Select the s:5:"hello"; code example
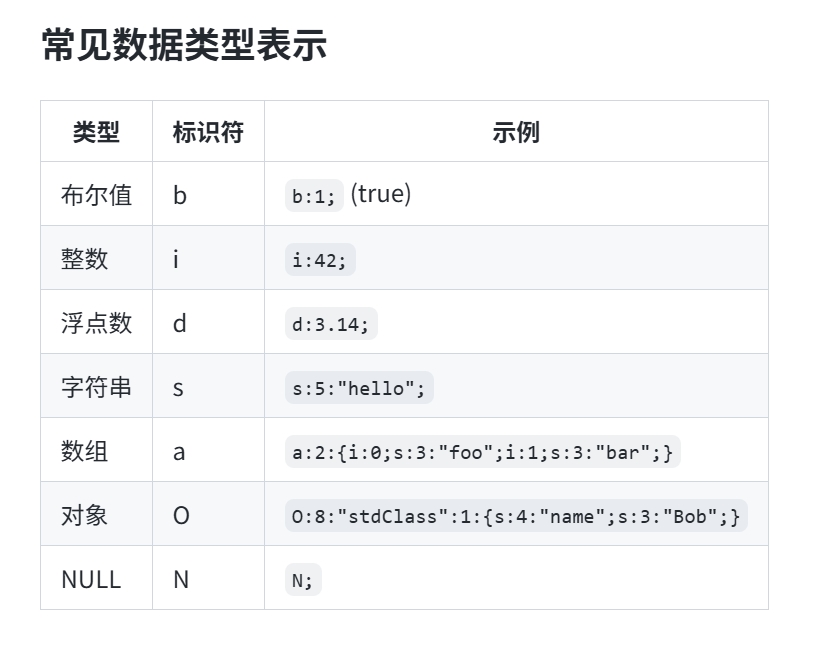The width and height of the screenshot is (831, 646). [x=359, y=388]
